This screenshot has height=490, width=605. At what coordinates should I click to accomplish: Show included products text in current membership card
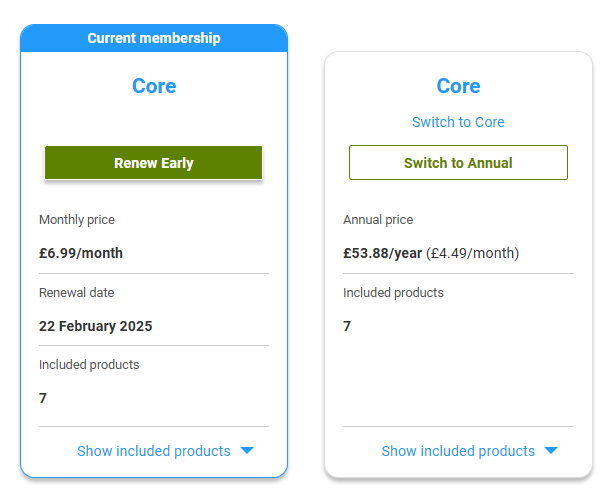(x=154, y=451)
